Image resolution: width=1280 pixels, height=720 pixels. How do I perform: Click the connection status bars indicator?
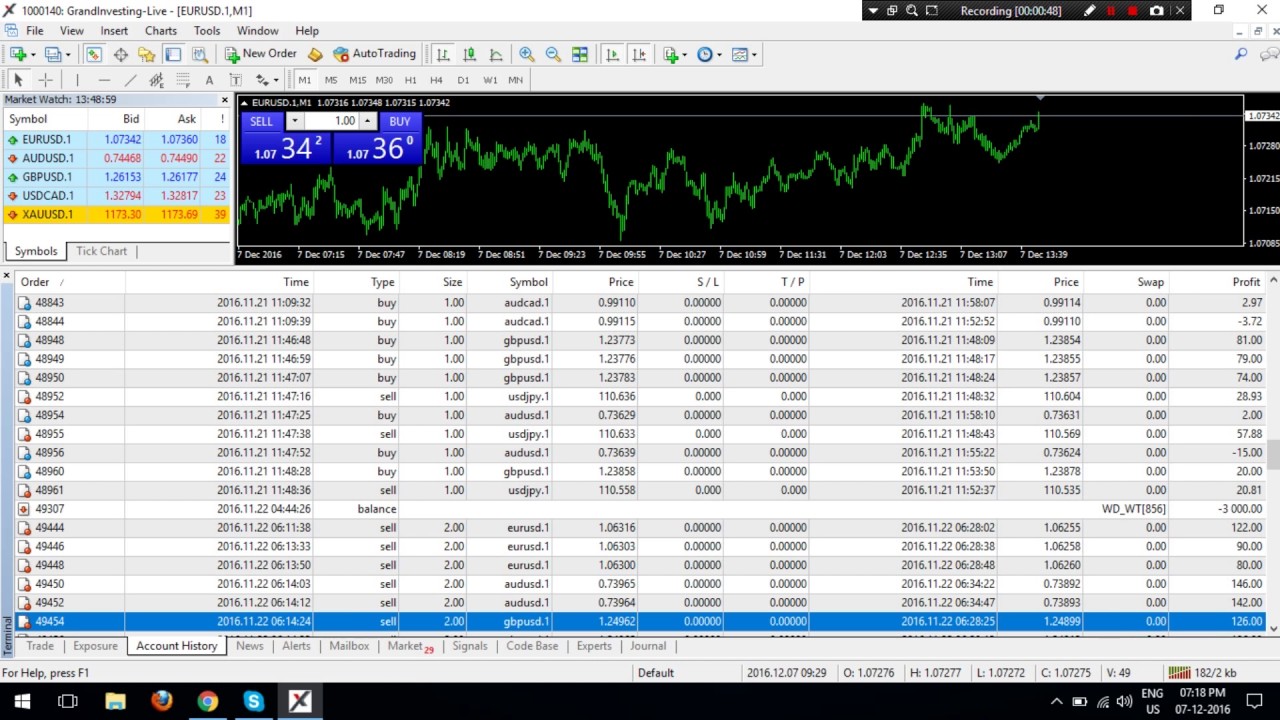point(1179,673)
